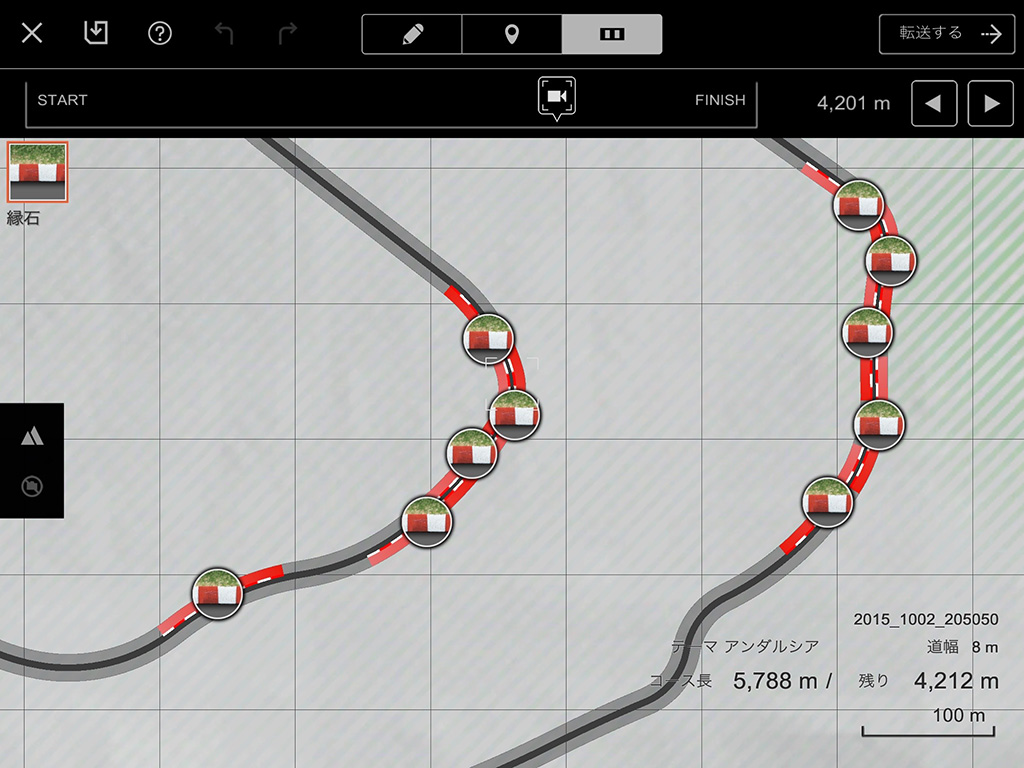This screenshot has height=768, width=1024.
Task: Switch to the pencil drawing tab
Action: coord(411,34)
